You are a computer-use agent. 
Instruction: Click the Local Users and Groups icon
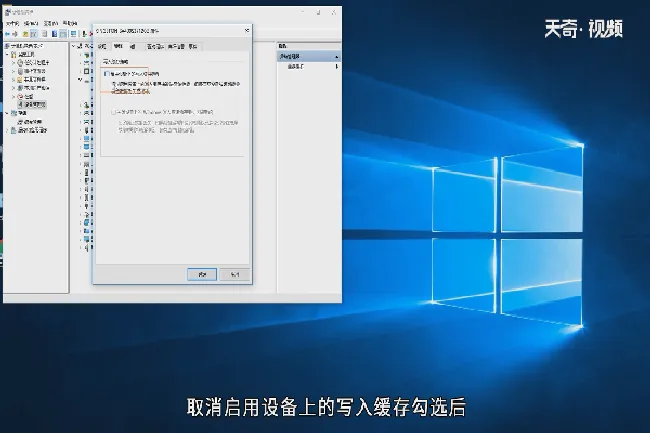coord(20,88)
